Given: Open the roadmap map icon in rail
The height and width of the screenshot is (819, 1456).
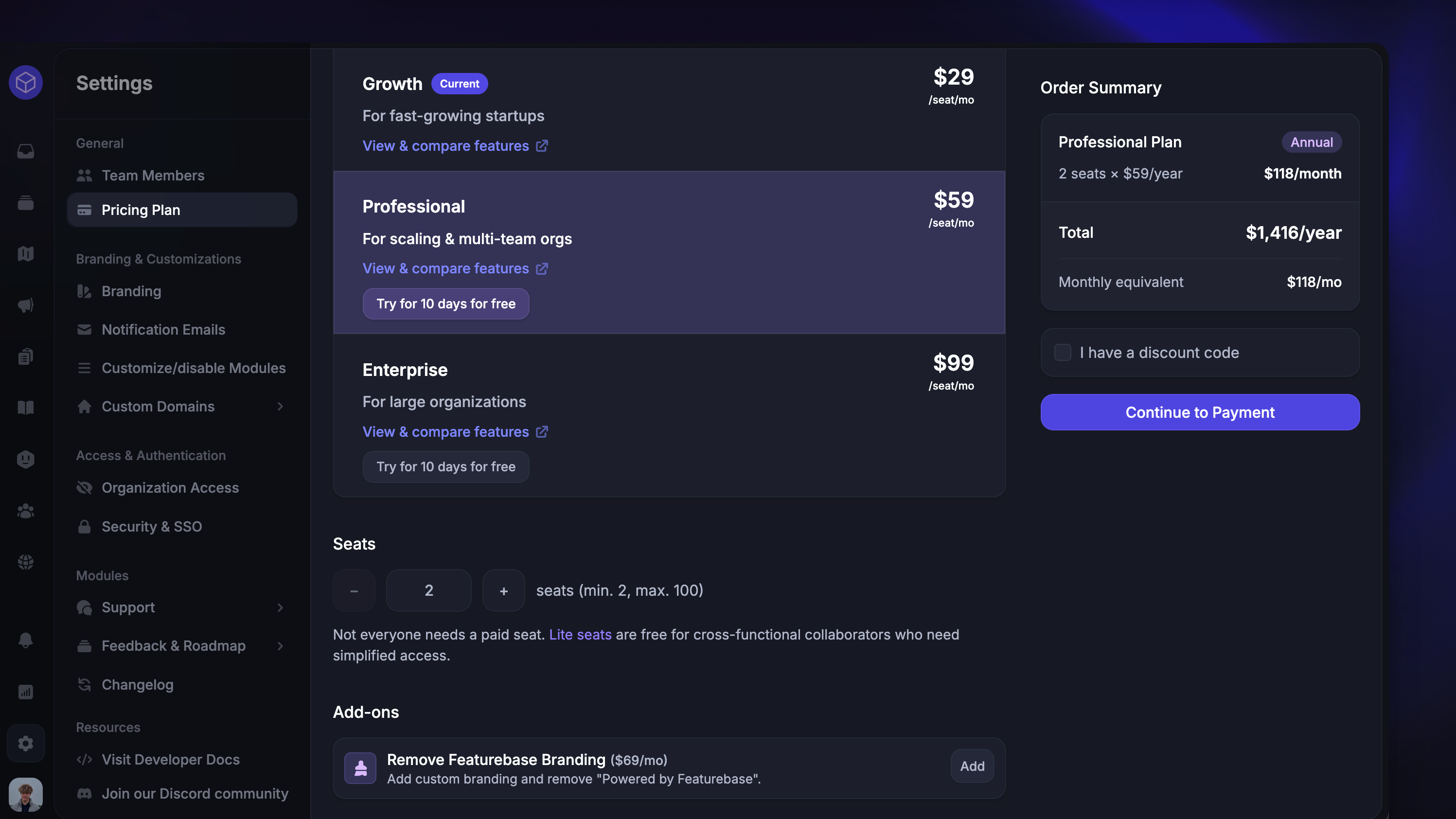Looking at the screenshot, I should (25, 254).
